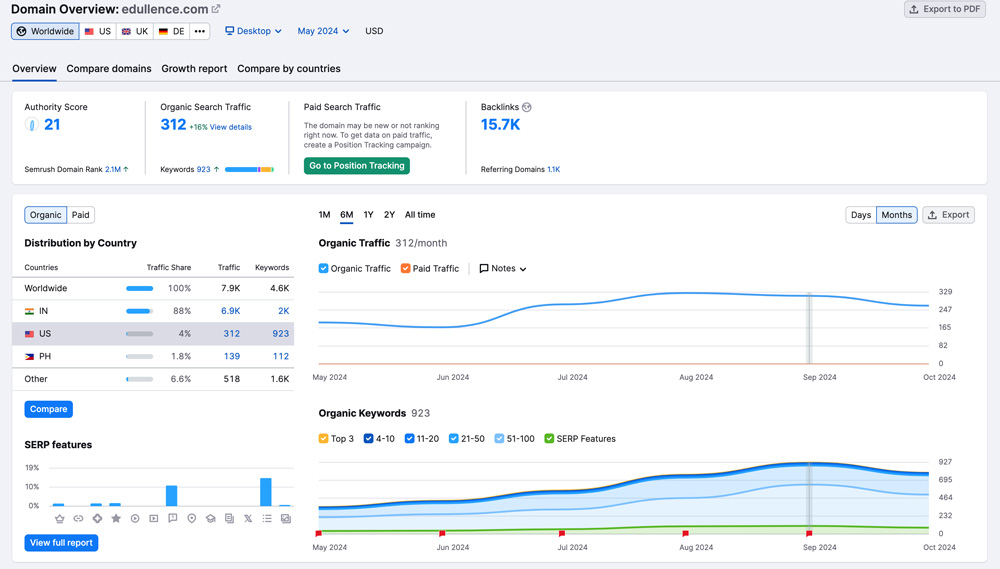This screenshot has width=1000, height=569.
Task: Select the Worldwide globe button
Action: [45, 31]
